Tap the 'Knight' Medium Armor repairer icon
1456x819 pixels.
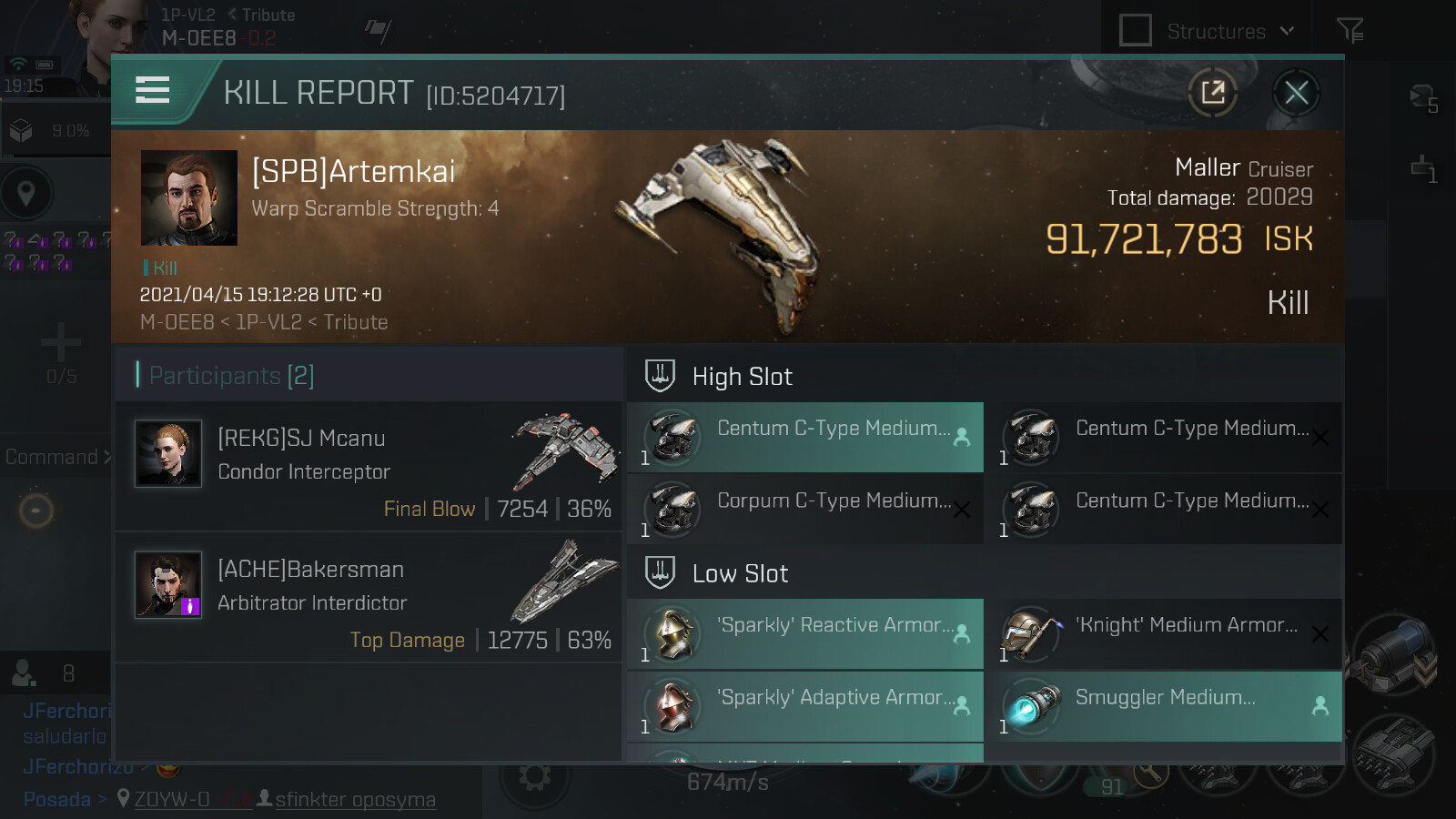click(x=1031, y=633)
